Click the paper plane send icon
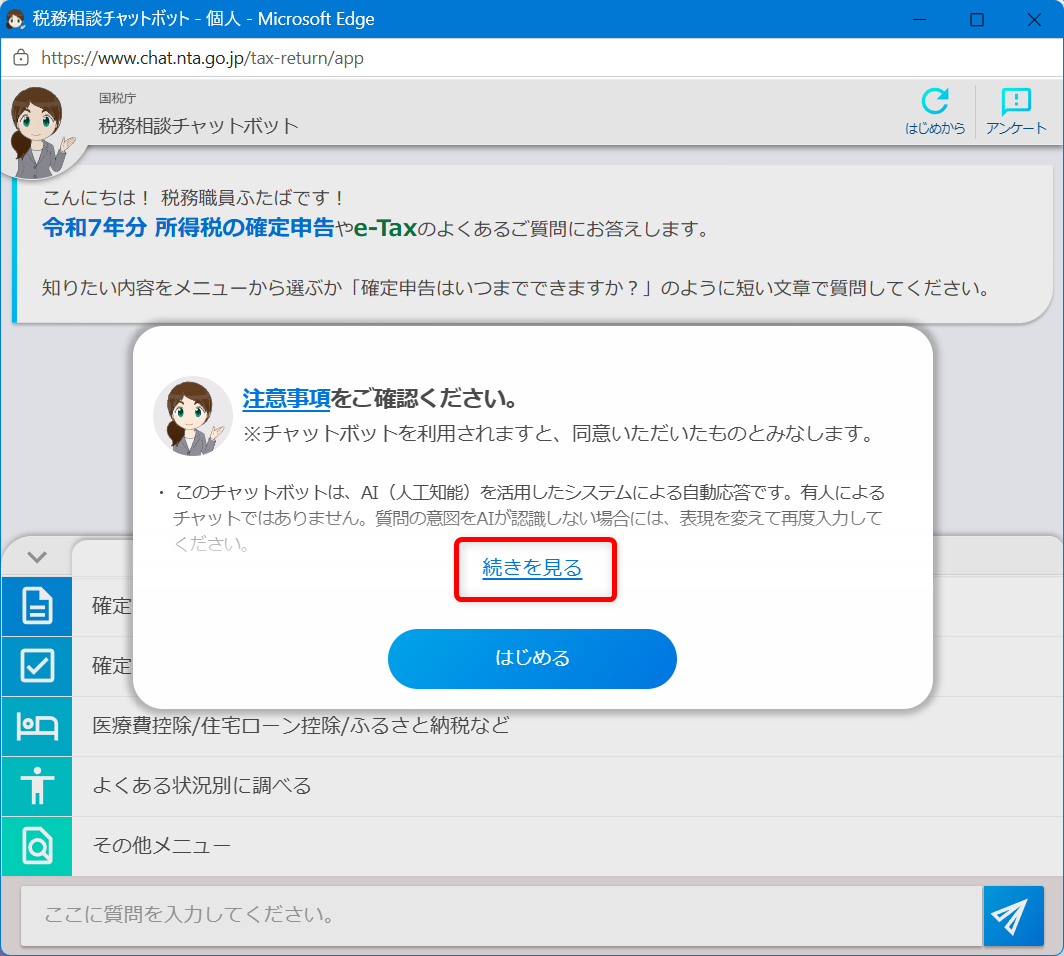The height and width of the screenshot is (956, 1064). point(1013,915)
